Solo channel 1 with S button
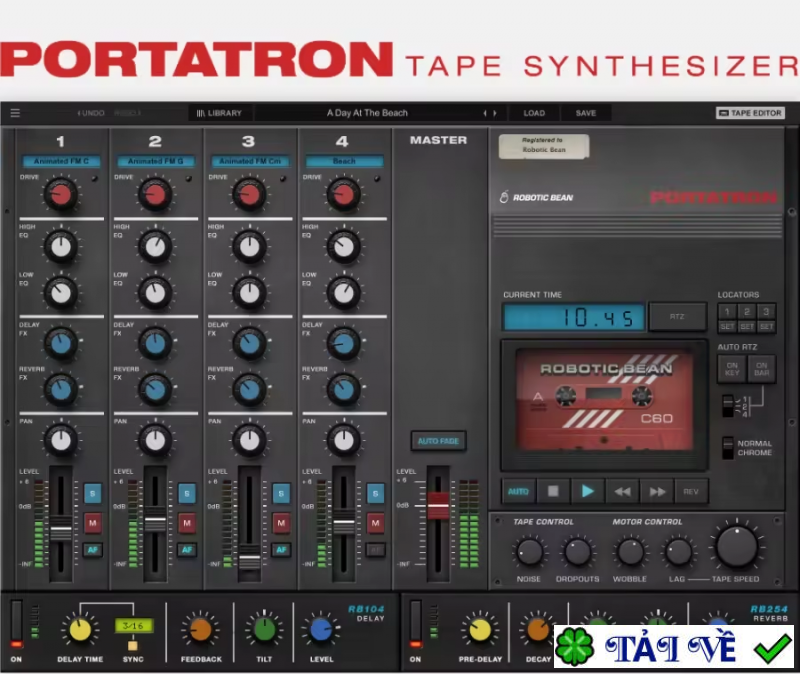This screenshot has width=800, height=674. tap(92, 493)
